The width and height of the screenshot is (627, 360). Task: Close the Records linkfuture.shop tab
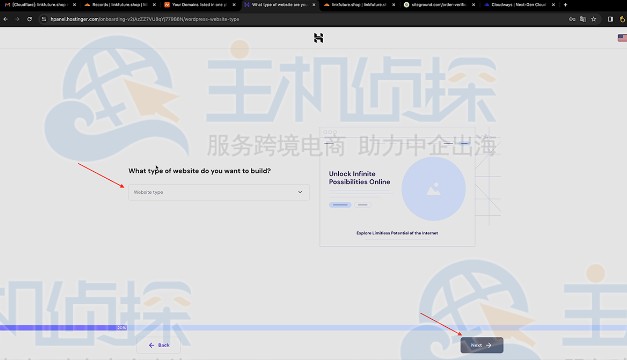click(154, 5)
